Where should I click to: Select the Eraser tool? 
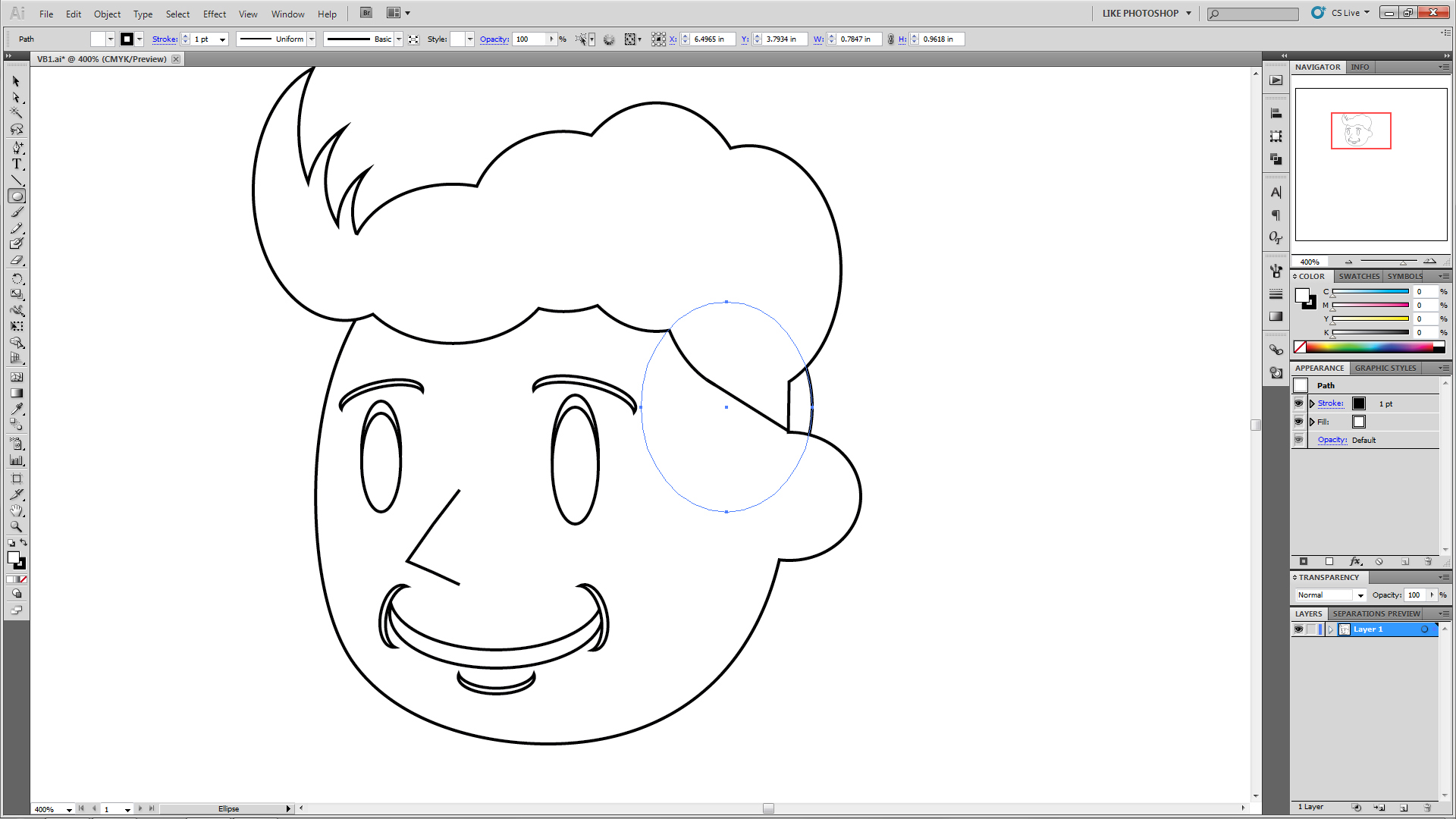pos(17,260)
